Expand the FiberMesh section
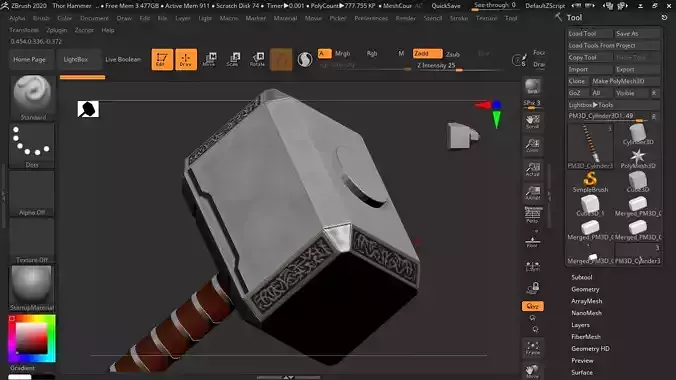The width and height of the screenshot is (676, 380). click(586, 337)
